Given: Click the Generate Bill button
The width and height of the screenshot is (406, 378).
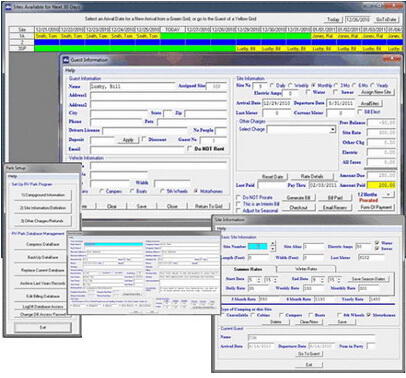Looking at the screenshot, I should click(x=299, y=198).
